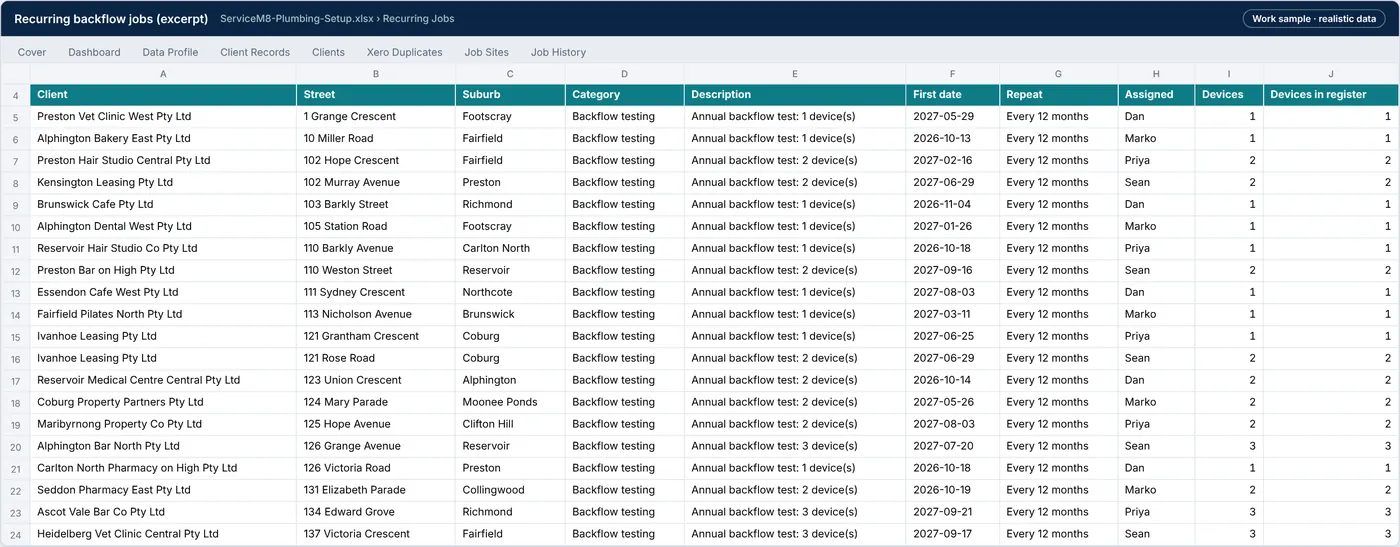Click the Devices header cell
Image resolution: width=1400 pixels, height=547 pixels.
(1229, 95)
